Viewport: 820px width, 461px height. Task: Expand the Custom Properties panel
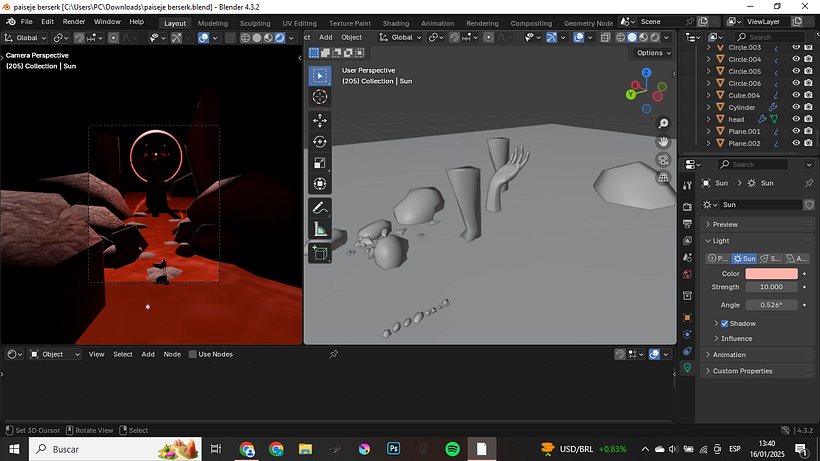[740, 371]
